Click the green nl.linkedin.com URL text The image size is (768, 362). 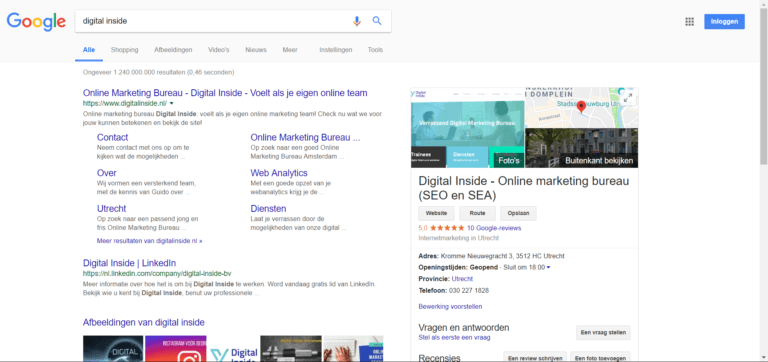click(157, 274)
